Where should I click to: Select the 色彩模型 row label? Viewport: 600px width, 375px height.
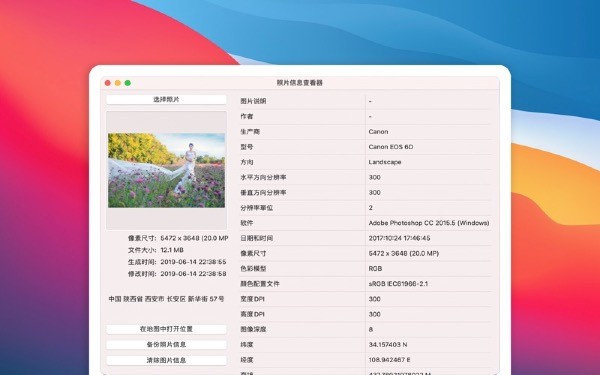coord(253,269)
